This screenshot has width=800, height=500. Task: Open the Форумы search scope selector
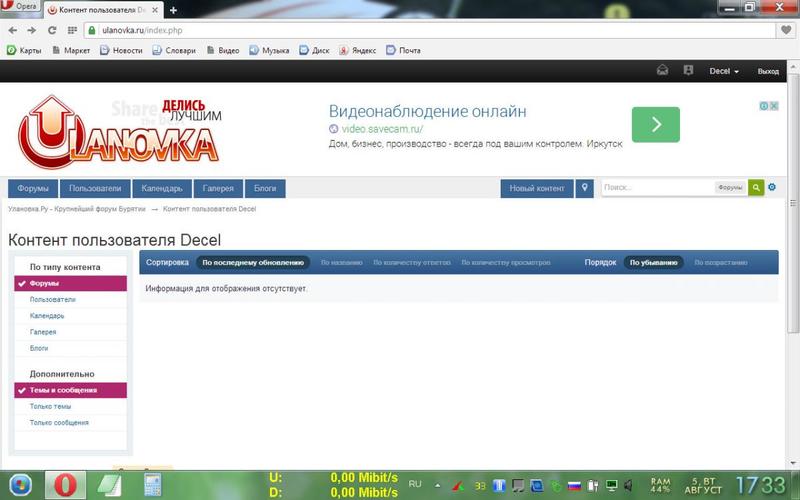[730, 188]
